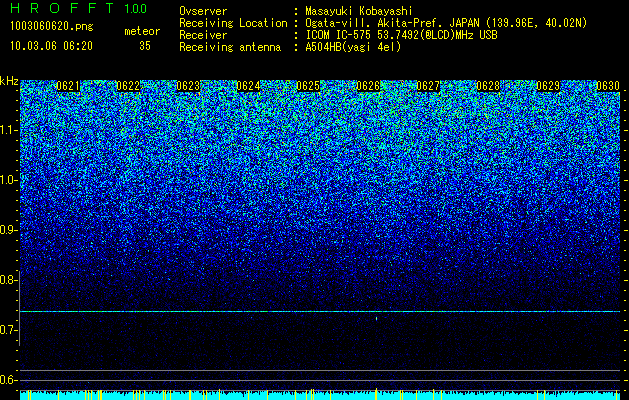629x400 pixels.
Task: Click the Receiving antenna field label
Action: click(230, 47)
